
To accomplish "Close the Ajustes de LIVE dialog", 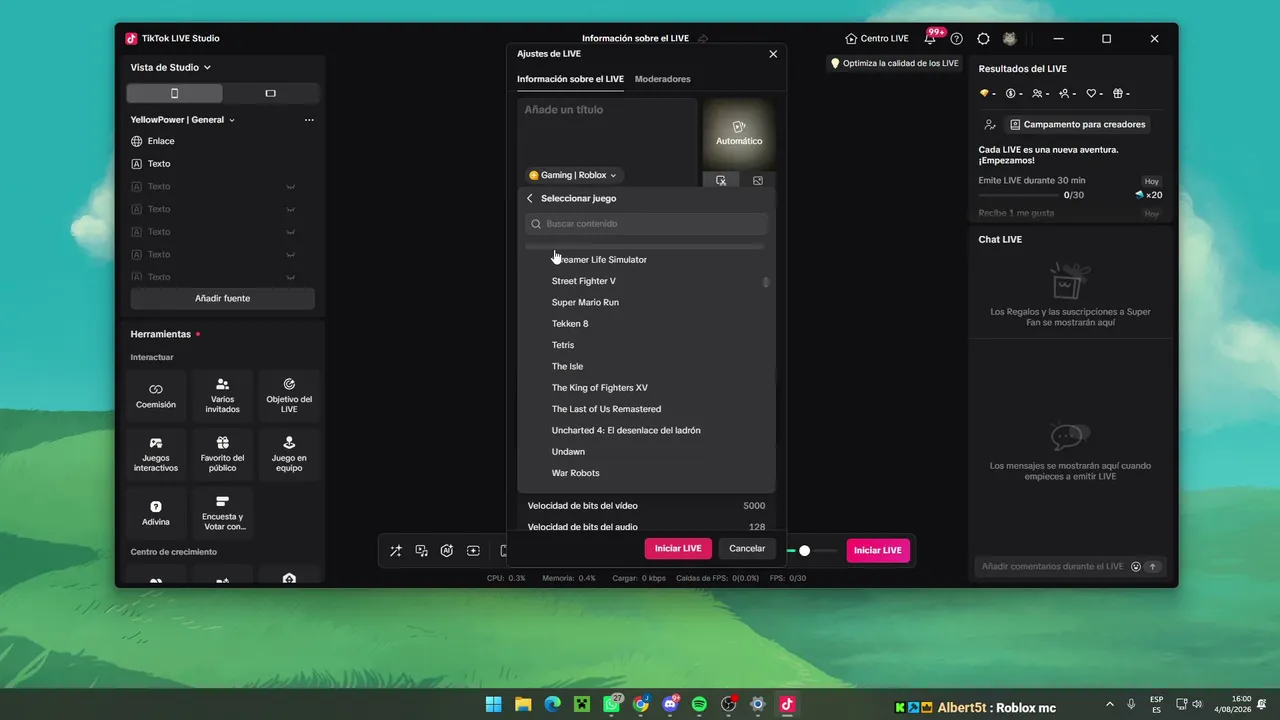I will coord(773,54).
